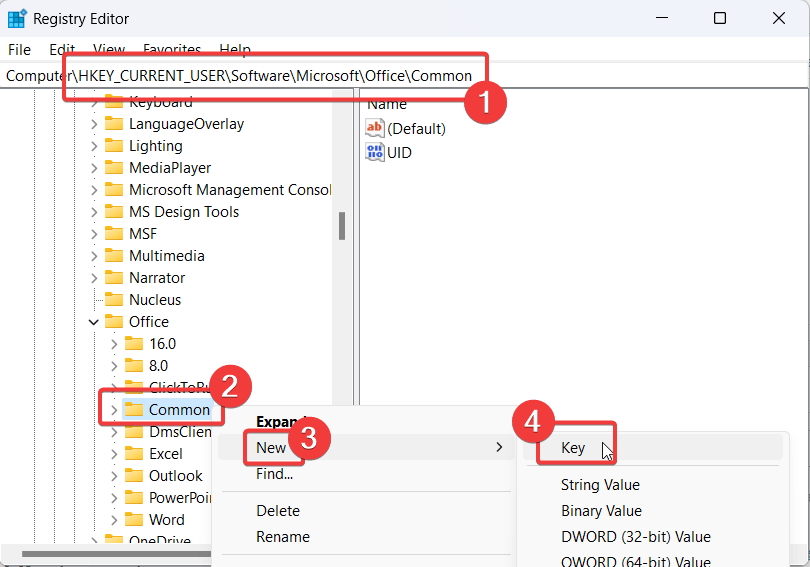The height and width of the screenshot is (567, 810).
Task: Click the Narrator folder icon
Action: pyautogui.click(x=114, y=278)
